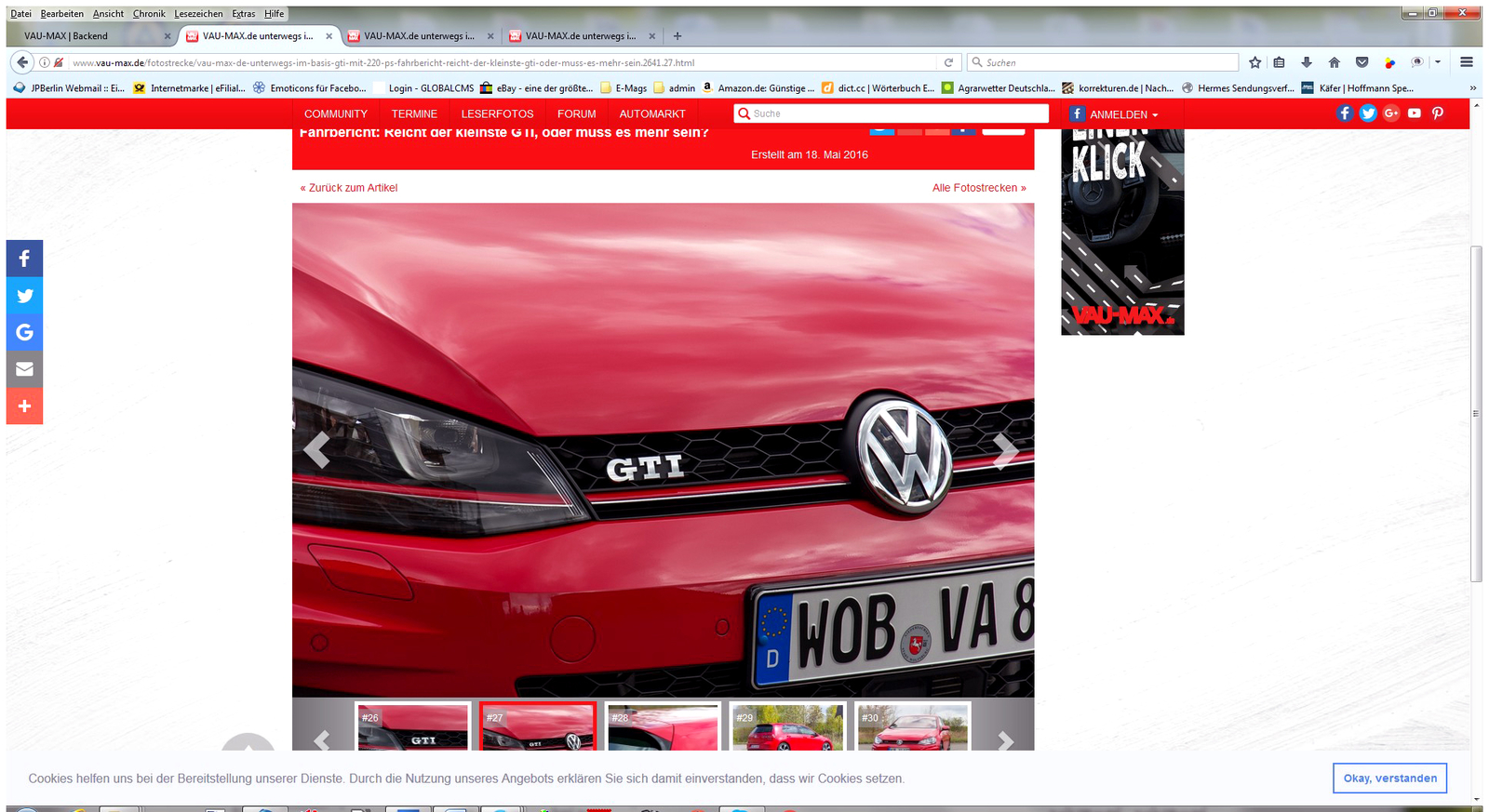Accept cookies with Okay, verstanden
Viewport: 1489px width, 812px height.
(1388, 779)
